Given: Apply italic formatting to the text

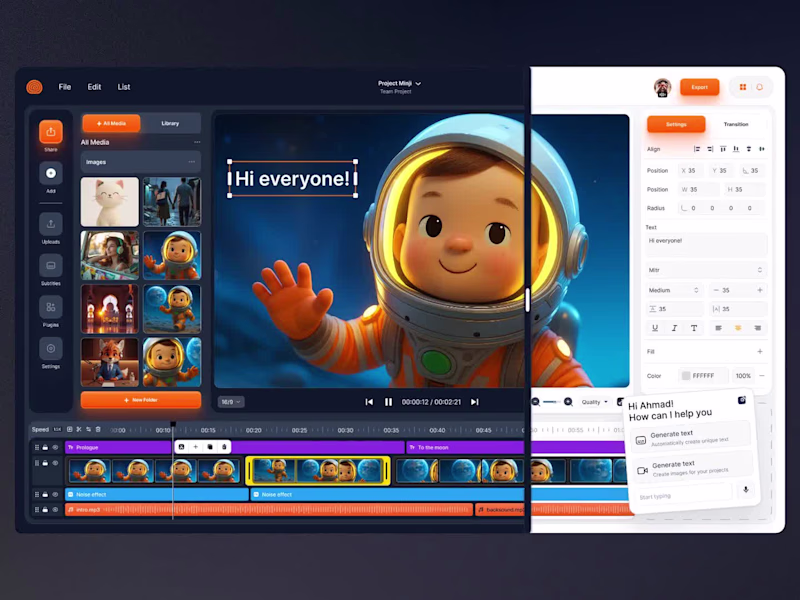Looking at the screenshot, I should 674,328.
